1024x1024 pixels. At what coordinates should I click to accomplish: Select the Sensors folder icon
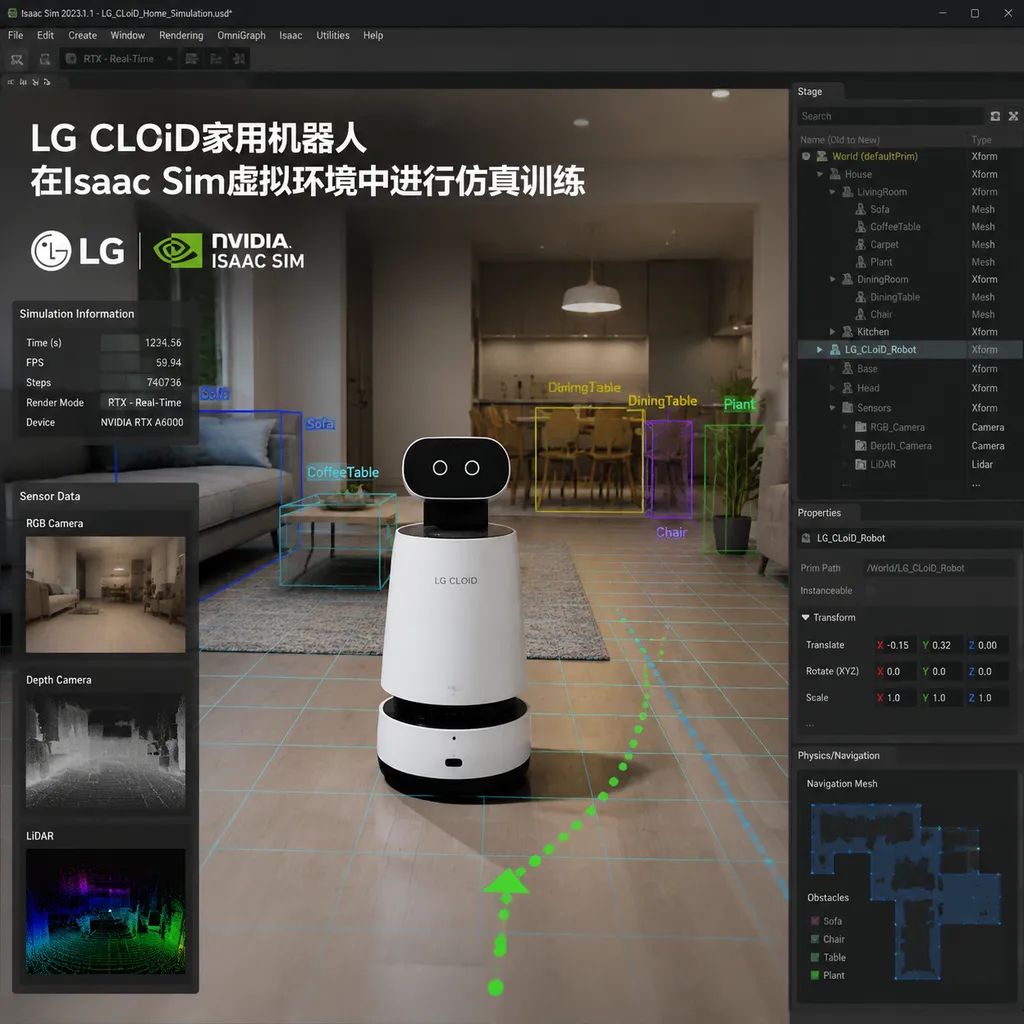tap(848, 408)
